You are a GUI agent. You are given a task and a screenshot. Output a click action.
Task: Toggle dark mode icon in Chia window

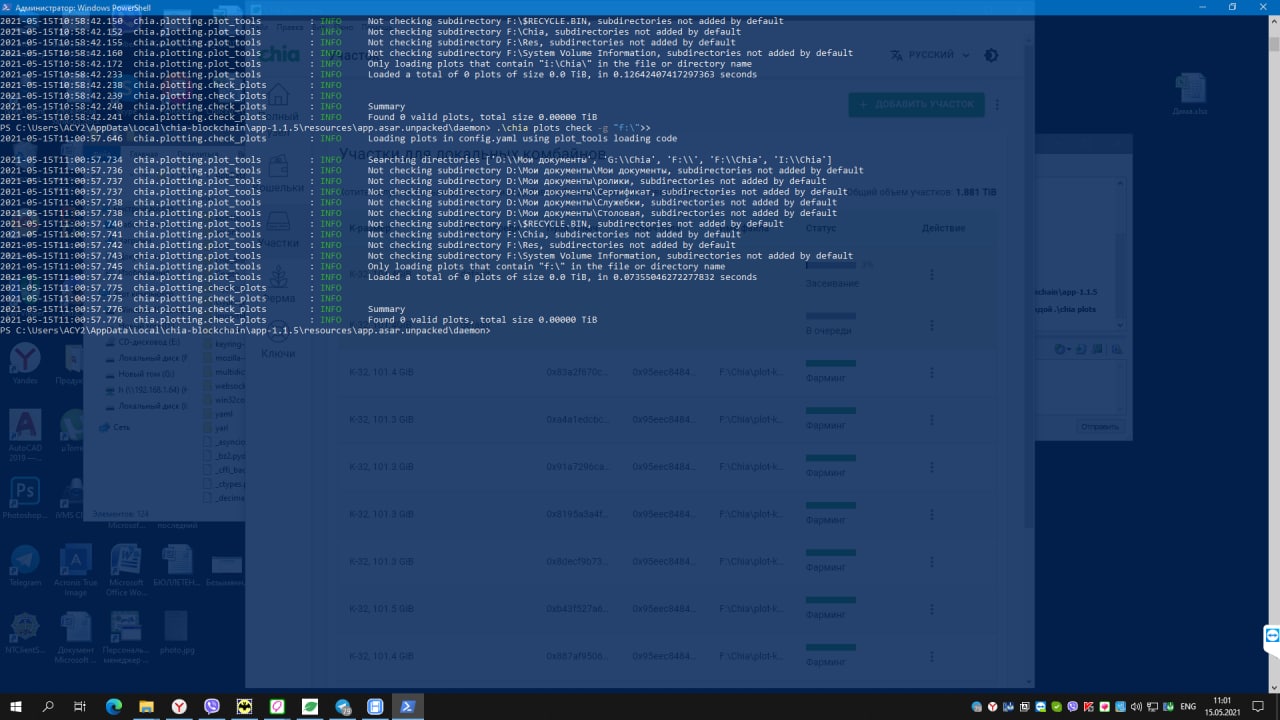991,55
